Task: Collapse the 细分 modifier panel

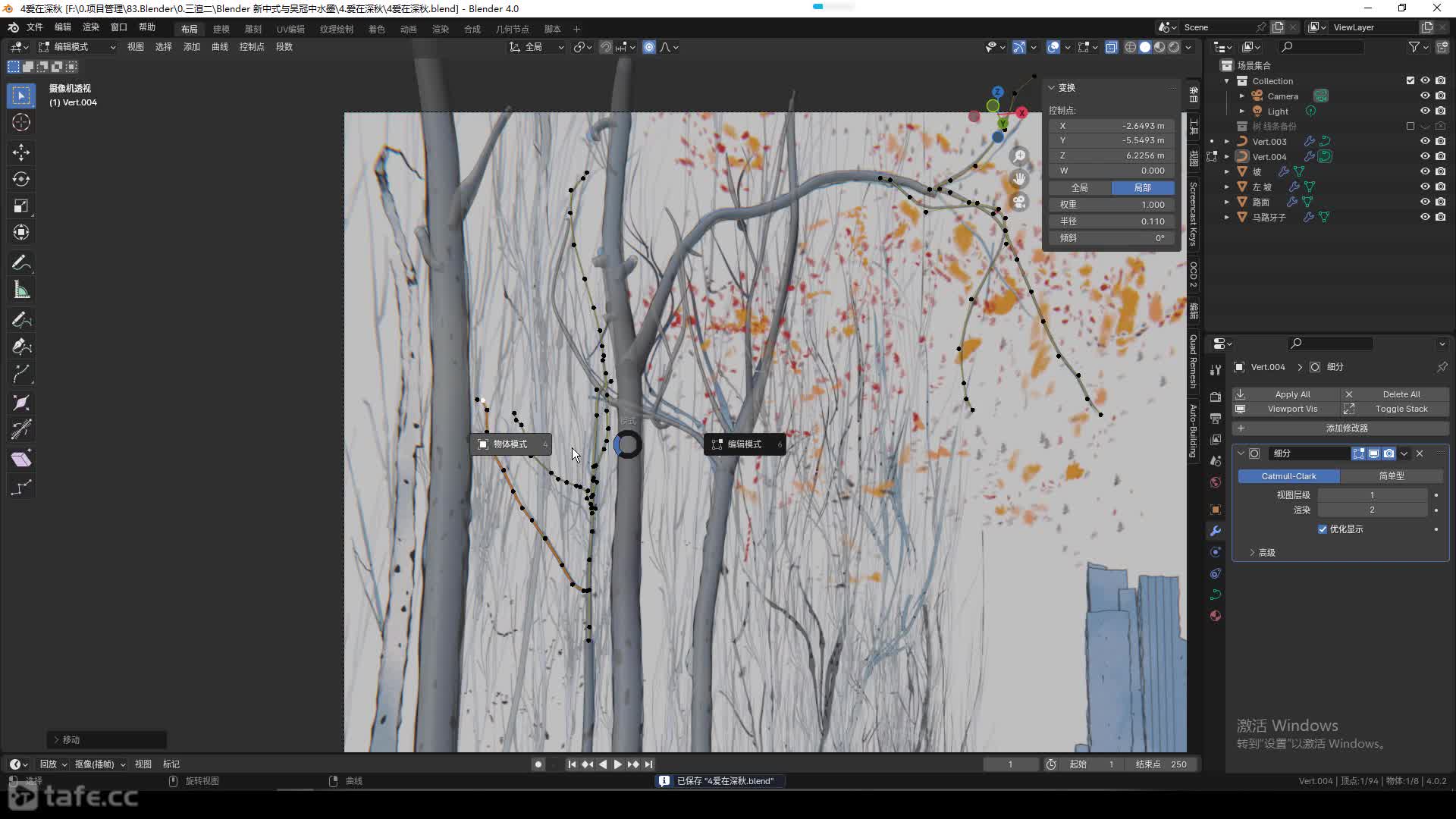Action: pos(1241,453)
